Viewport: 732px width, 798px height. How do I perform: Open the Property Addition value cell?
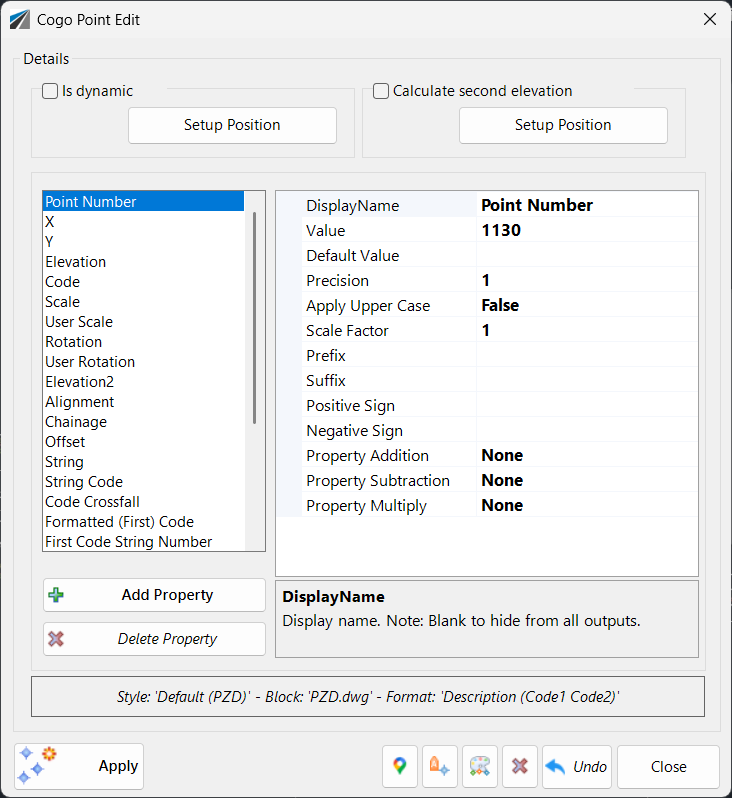click(x=586, y=456)
